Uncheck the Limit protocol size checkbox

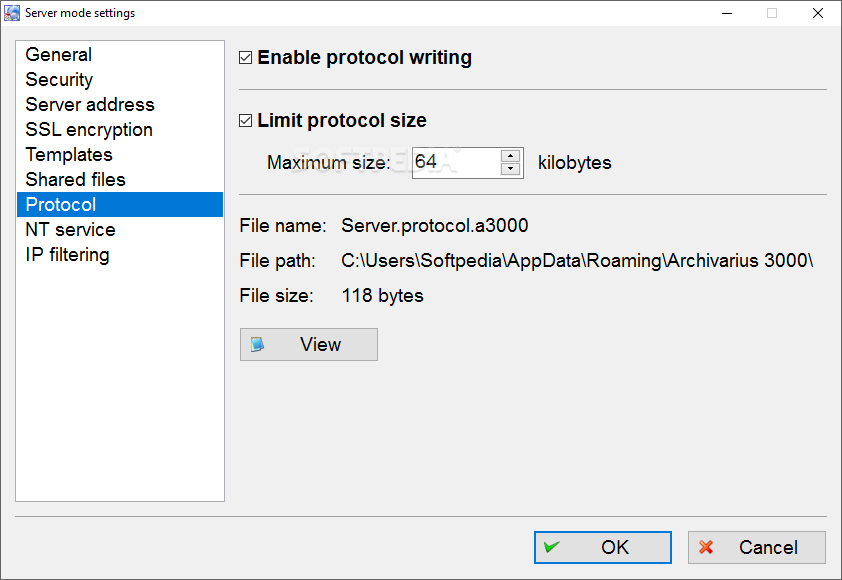tap(245, 120)
